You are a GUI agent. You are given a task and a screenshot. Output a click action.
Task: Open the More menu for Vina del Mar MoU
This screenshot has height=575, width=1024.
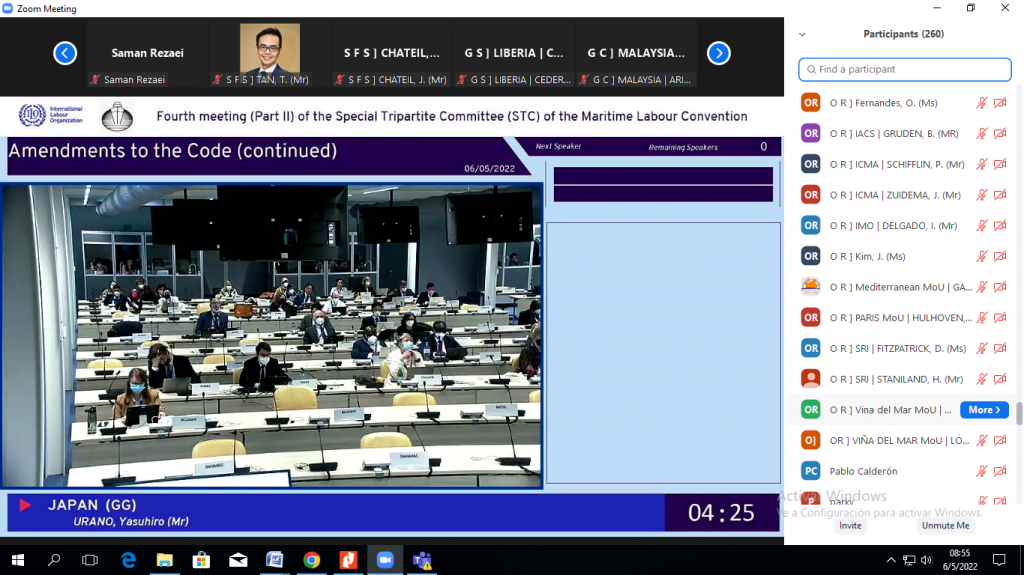coord(984,410)
